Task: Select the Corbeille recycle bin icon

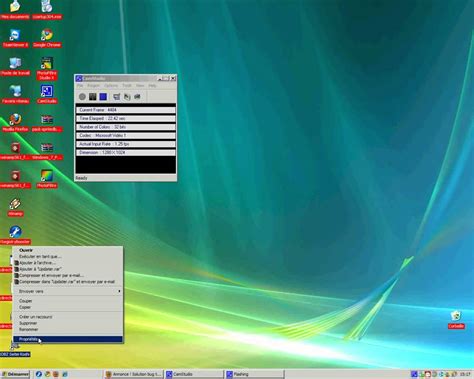Action: [x=456, y=320]
